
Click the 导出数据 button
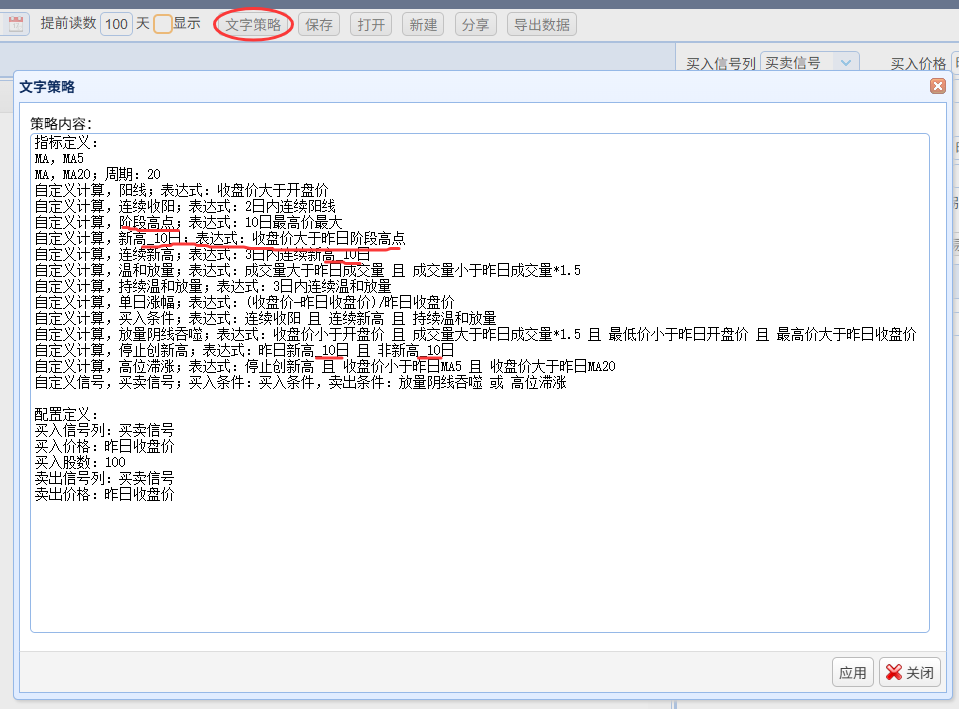pyautogui.click(x=542, y=24)
